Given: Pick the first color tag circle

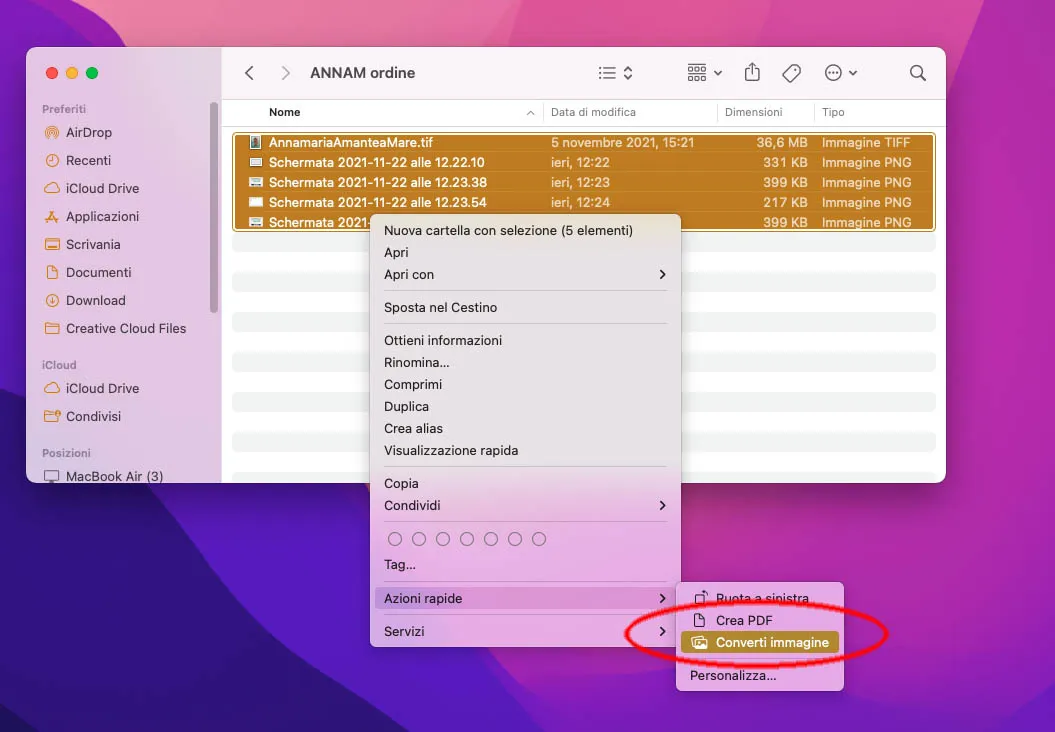Looking at the screenshot, I should pos(395,539).
